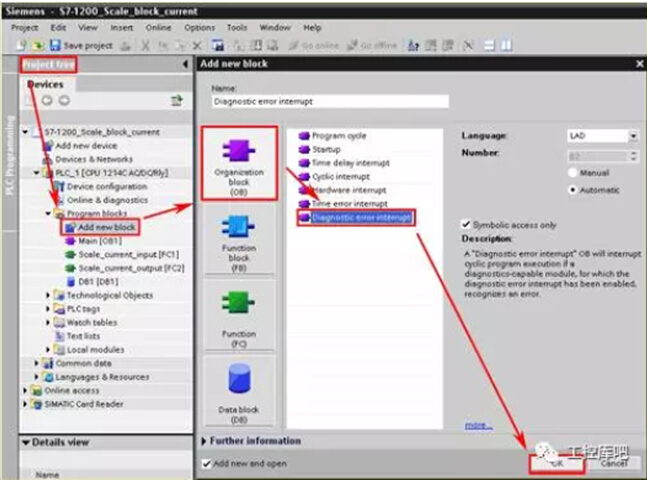
Task: Toggle Symbolic access only checkbox
Action: tap(466, 224)
